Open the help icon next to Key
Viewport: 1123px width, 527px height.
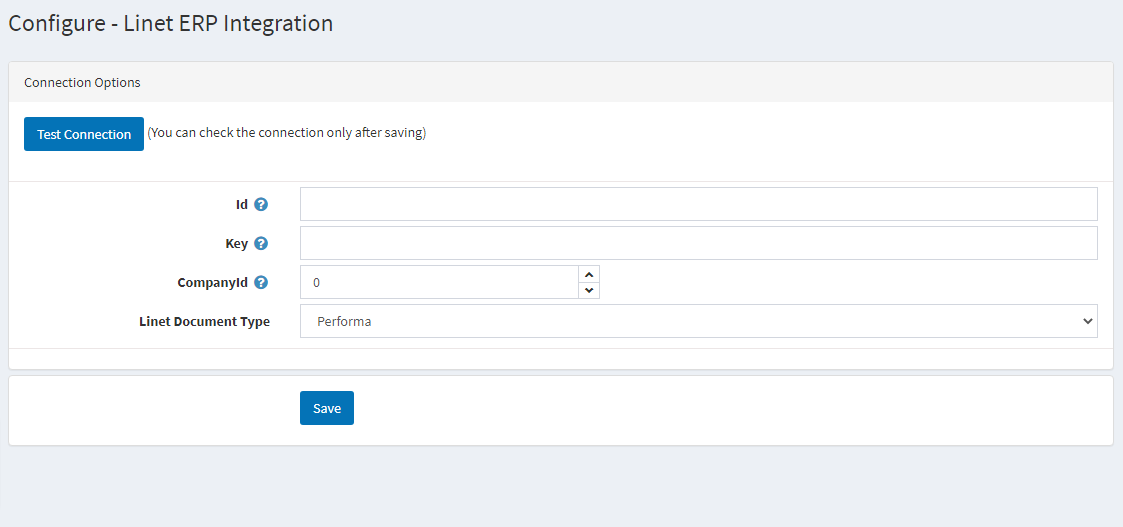pos(261,243)
